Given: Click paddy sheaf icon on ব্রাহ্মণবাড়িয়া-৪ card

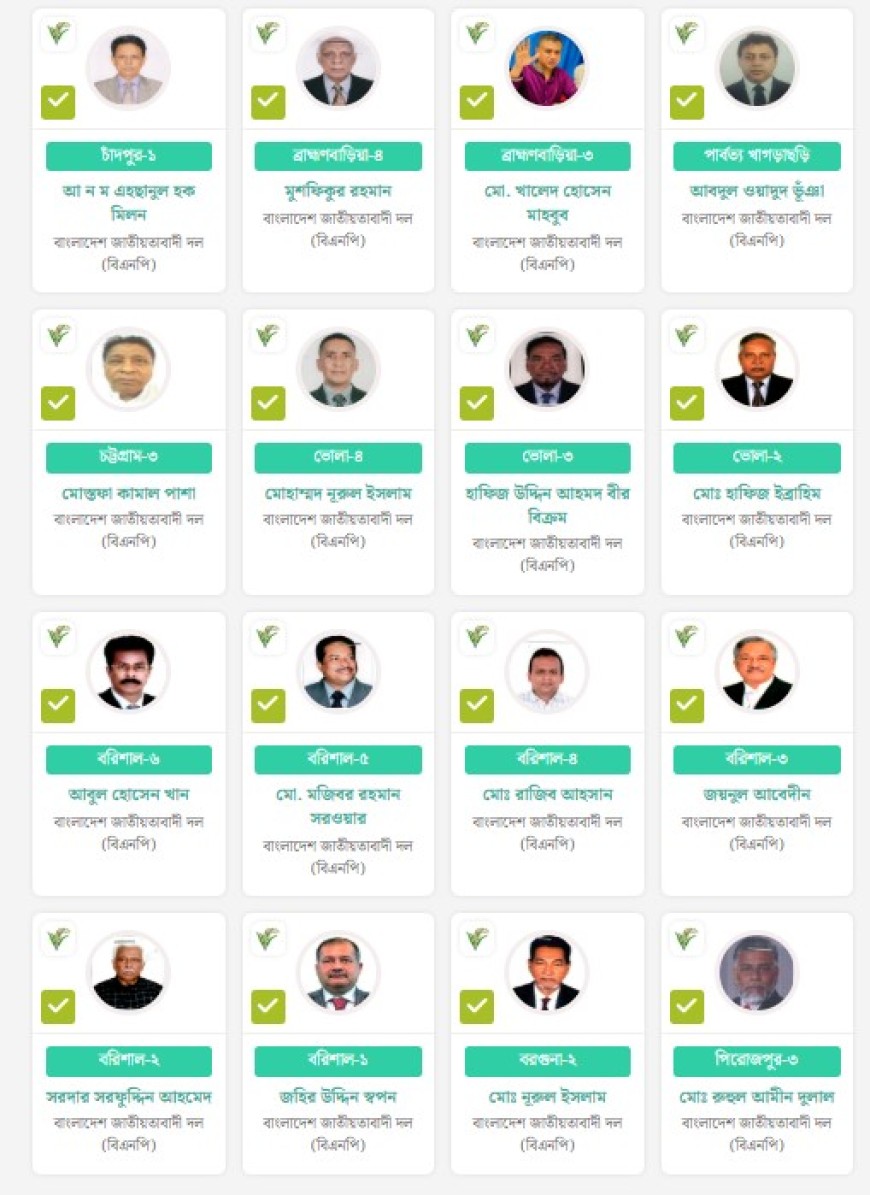Looking at the screenshot, I should click(x=267, y=35).
